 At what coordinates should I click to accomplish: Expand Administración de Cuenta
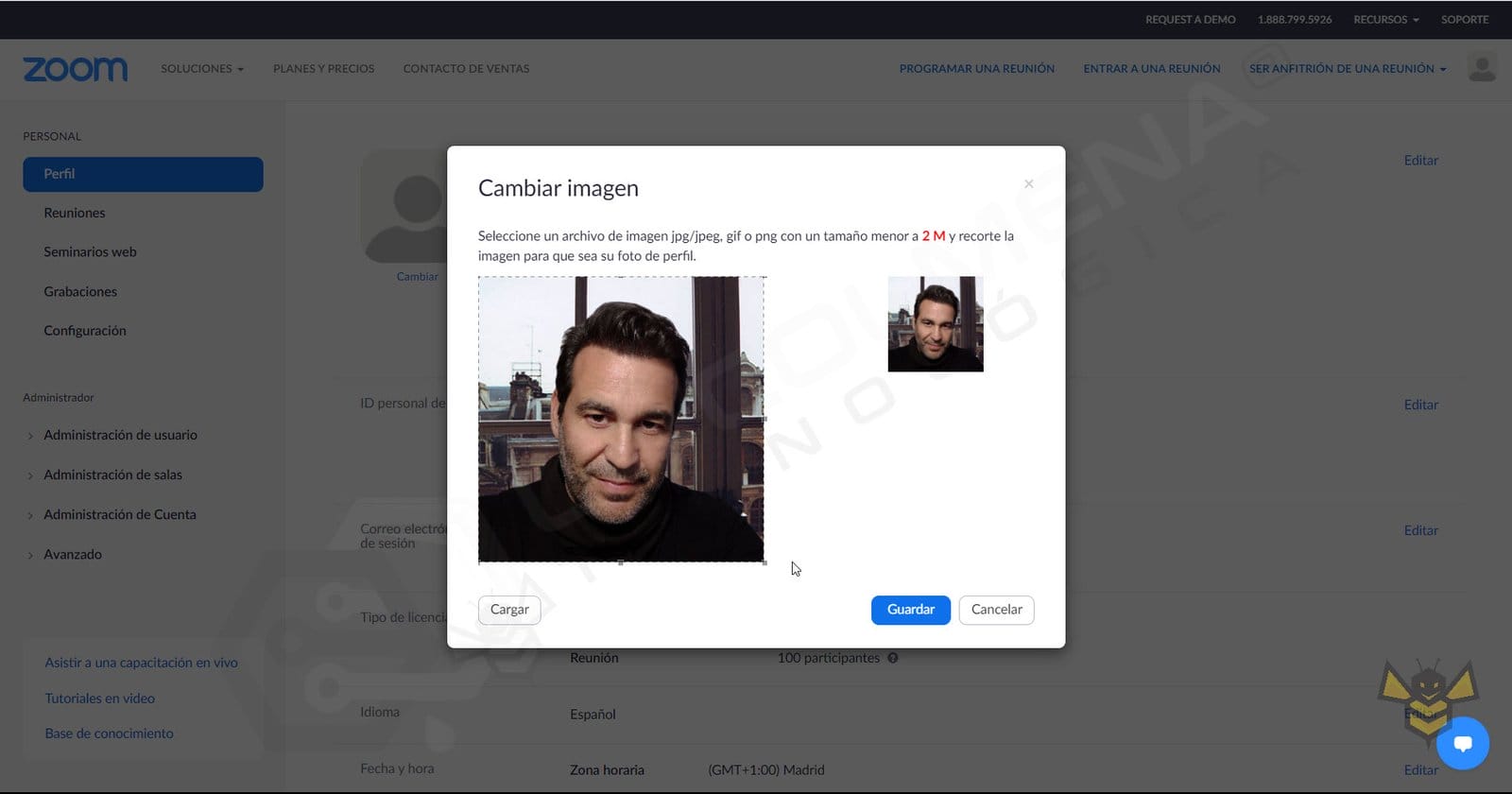pyautogui.click(x=120, y=515)
